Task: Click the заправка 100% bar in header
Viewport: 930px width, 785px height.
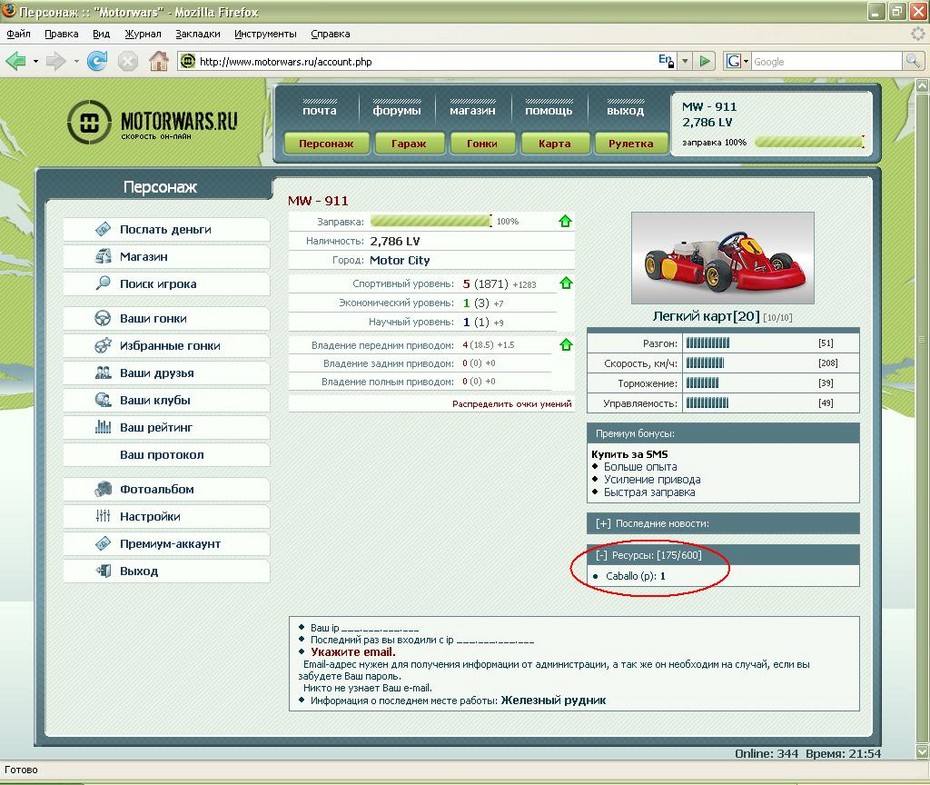Action: click(810, 142)
